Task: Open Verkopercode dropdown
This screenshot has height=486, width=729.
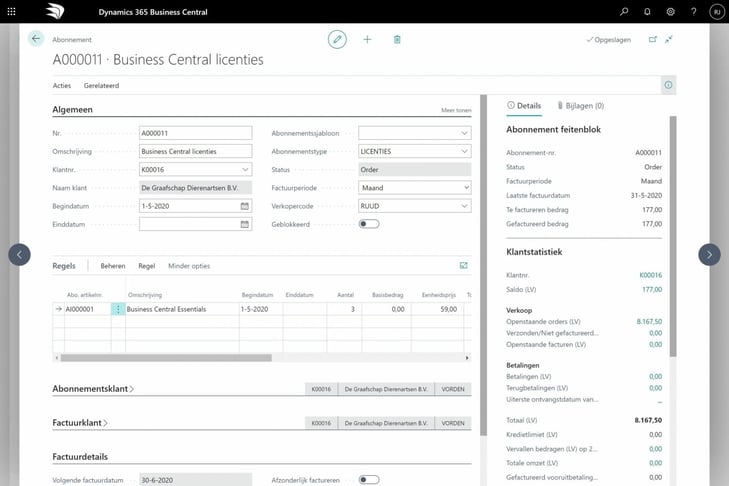Action: click(x=464, y=206)
